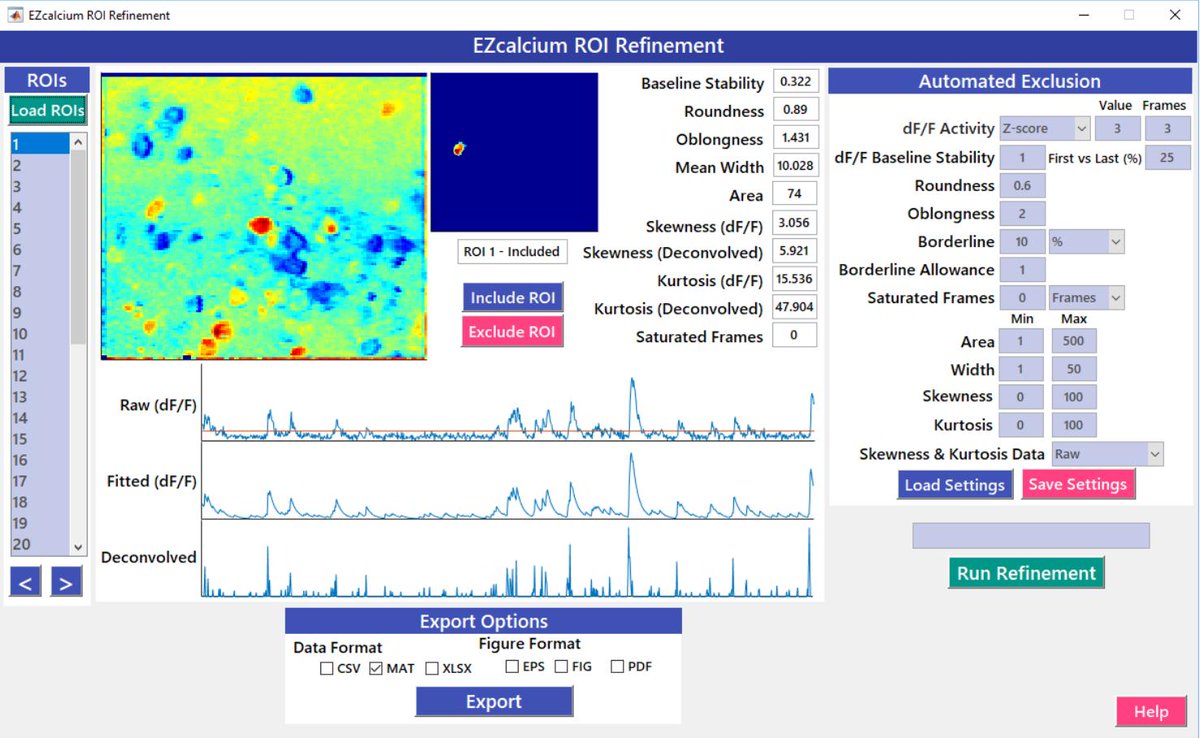Click the Borderline Allowance field
The height and width of the screenshot is (738, 1200).
[1023, 269]
